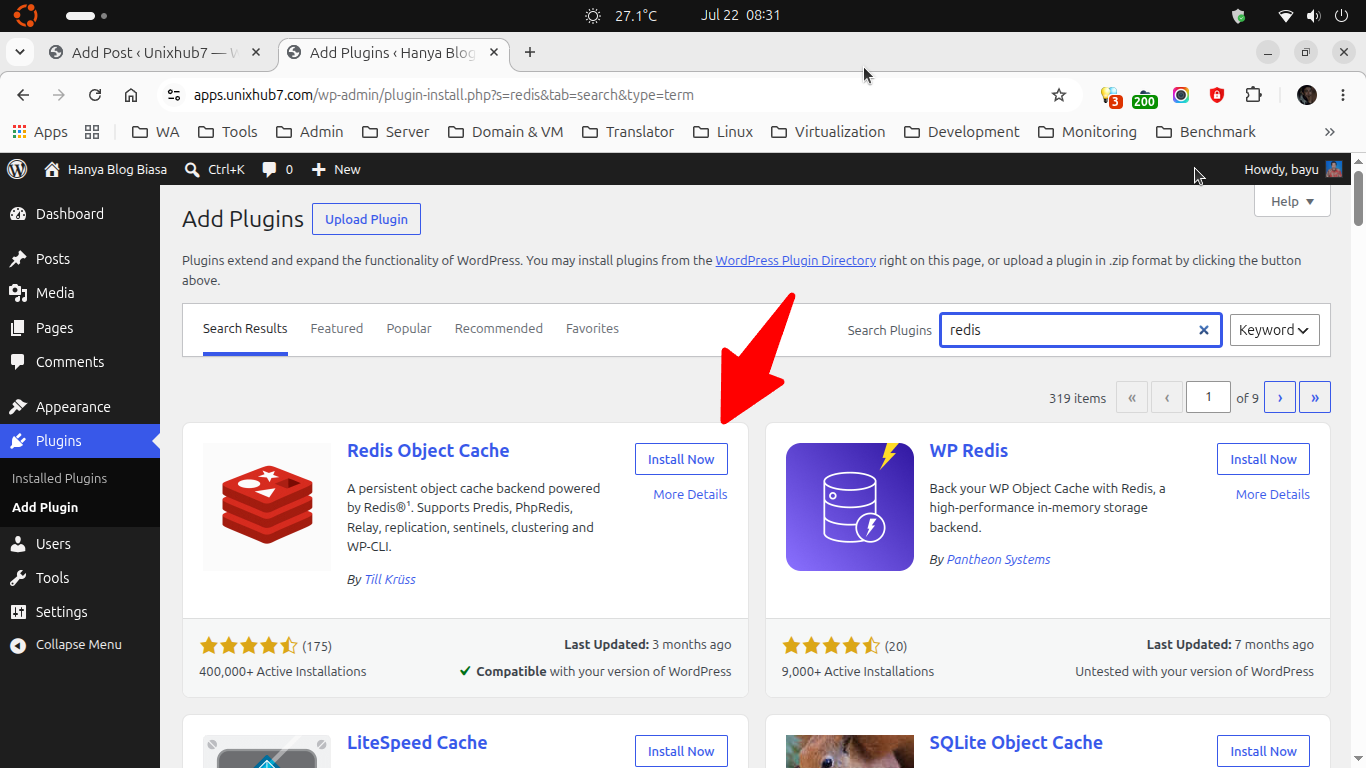The height and width of the screenshot is (768, 1366).
Task: Open new browser tab
Action: pos(530,52)
